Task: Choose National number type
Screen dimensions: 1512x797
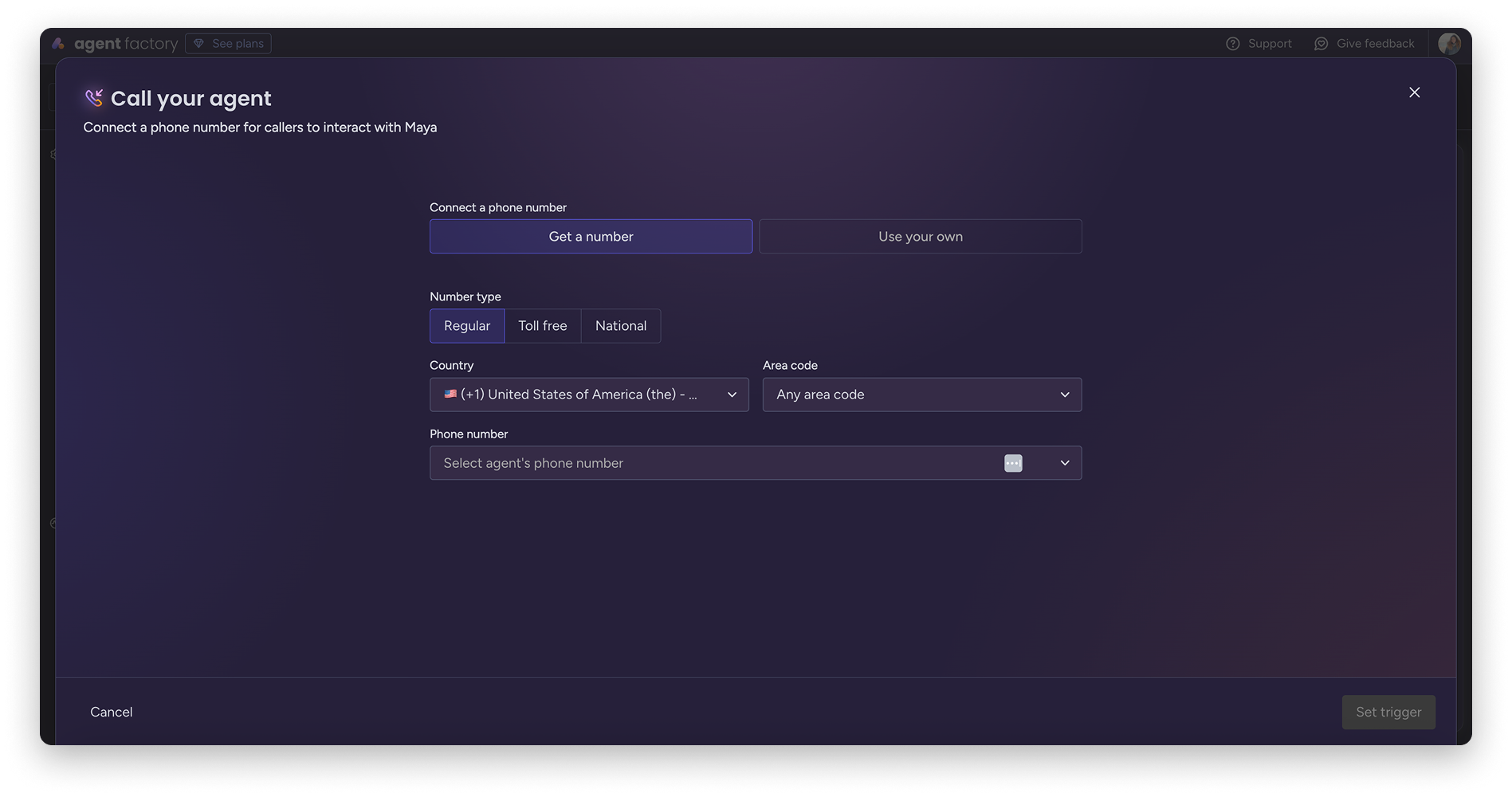Action: point(621,326)
